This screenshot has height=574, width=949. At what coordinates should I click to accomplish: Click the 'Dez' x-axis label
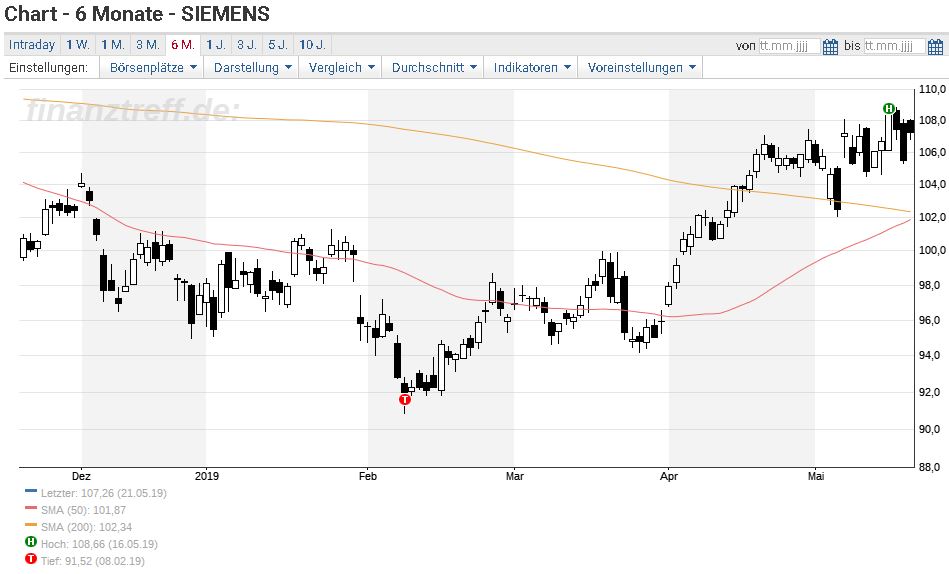pos(81,476)
